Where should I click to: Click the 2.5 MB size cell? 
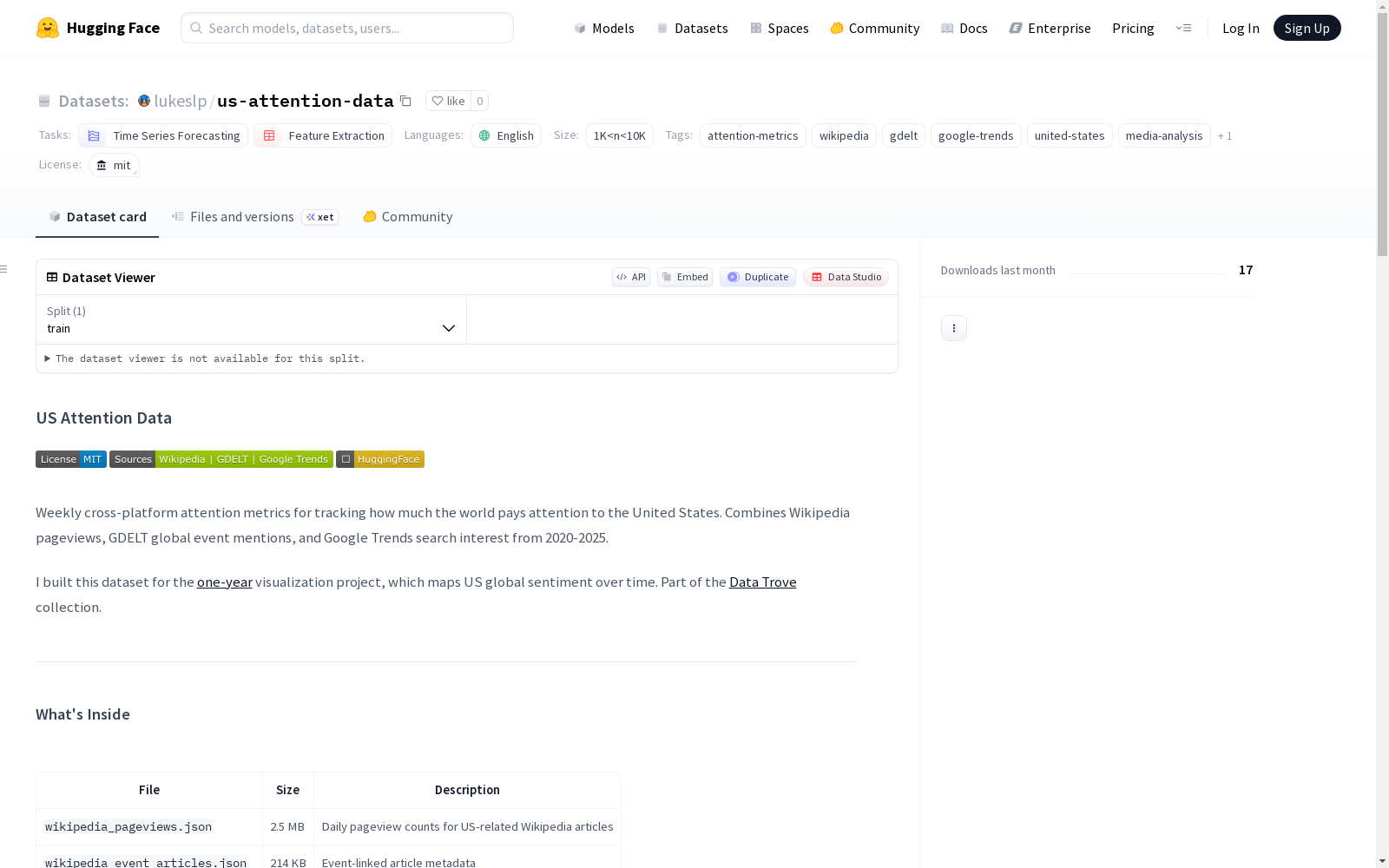click(x=287, y=826)
